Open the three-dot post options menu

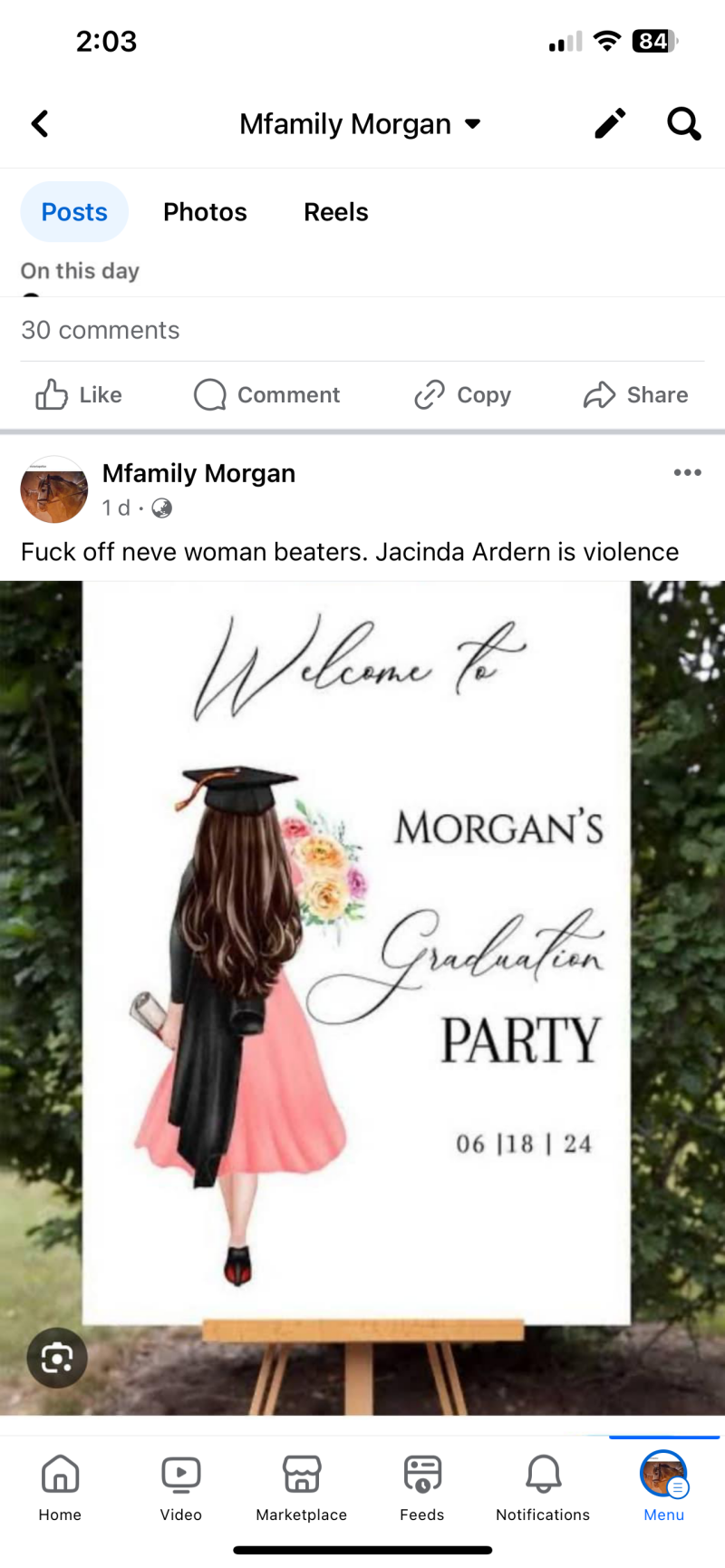coord(688,472)
